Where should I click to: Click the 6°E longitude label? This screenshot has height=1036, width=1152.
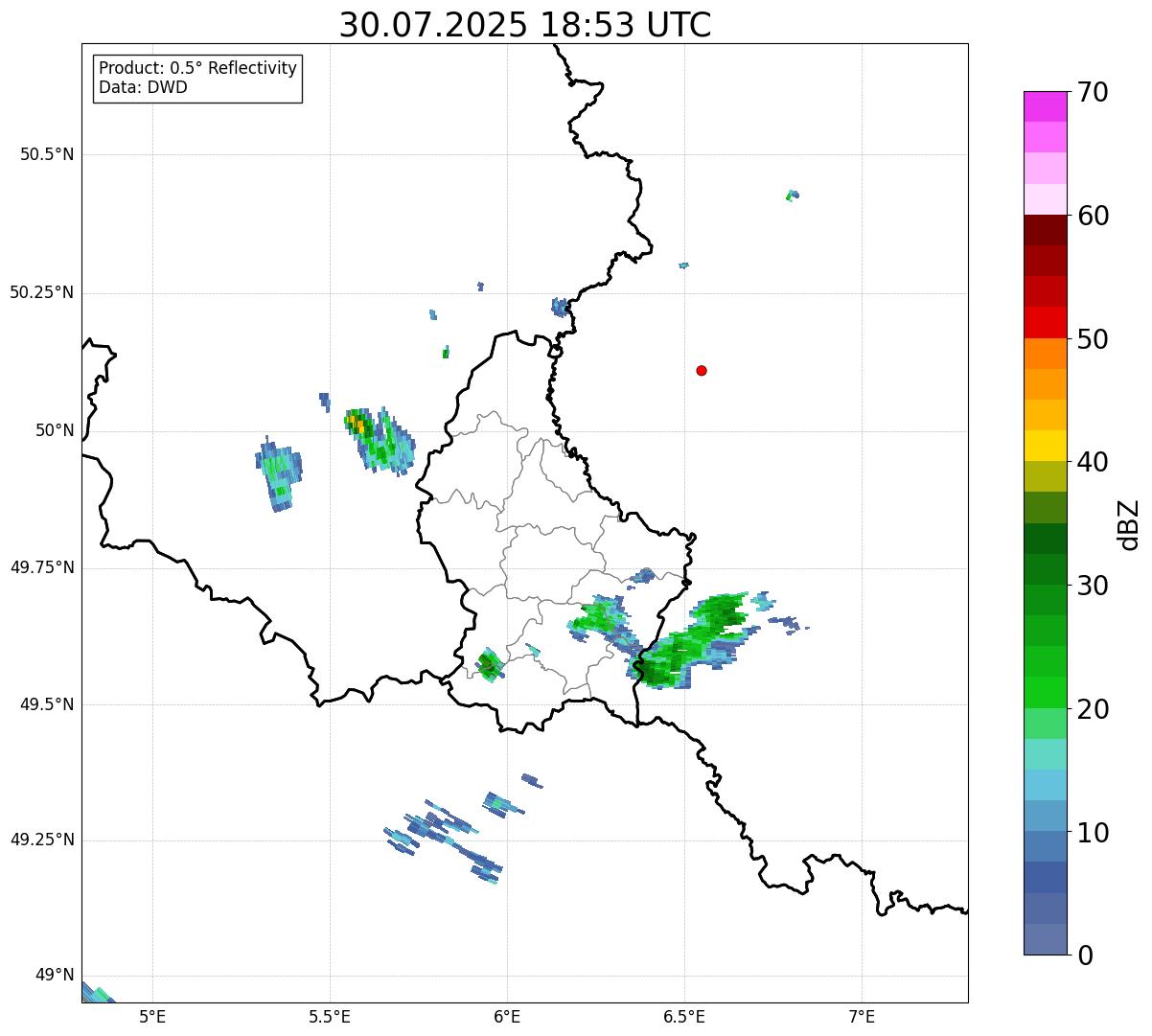[x=507, y=1017]
